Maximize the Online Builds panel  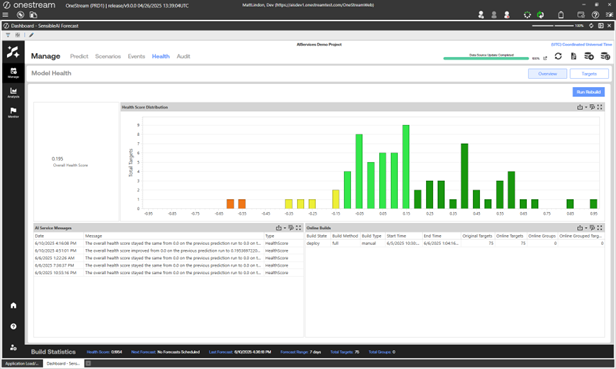click(x=600, y=228)
